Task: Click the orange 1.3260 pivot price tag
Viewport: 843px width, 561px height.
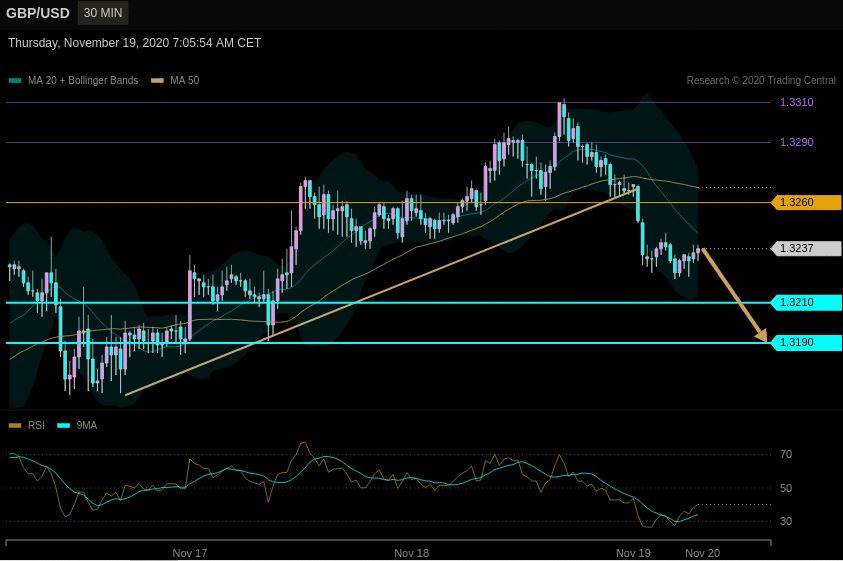Action: [806, 202]
